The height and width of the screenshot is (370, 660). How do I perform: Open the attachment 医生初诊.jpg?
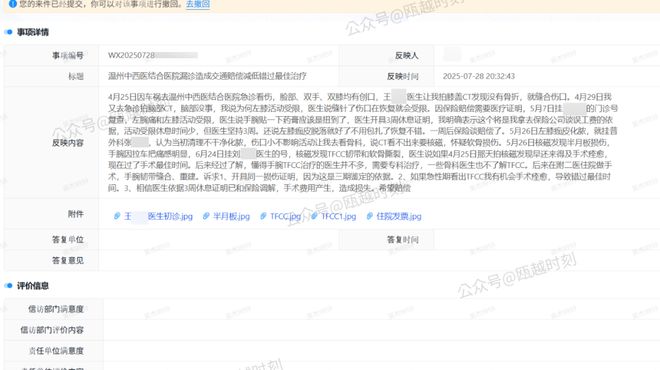point(158,216)
